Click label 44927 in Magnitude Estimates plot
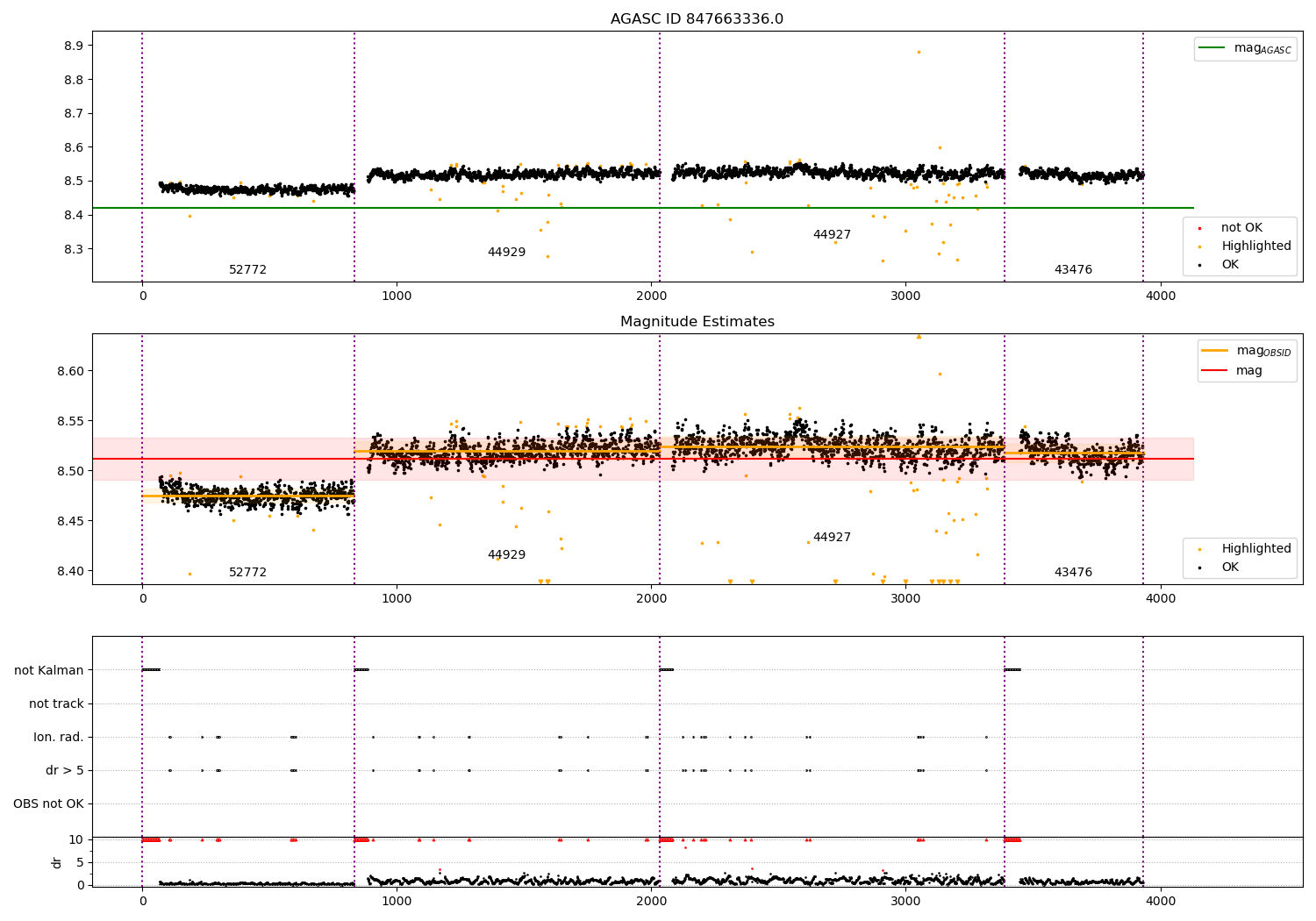1316x921 pixels. click(x=832, y=538)
